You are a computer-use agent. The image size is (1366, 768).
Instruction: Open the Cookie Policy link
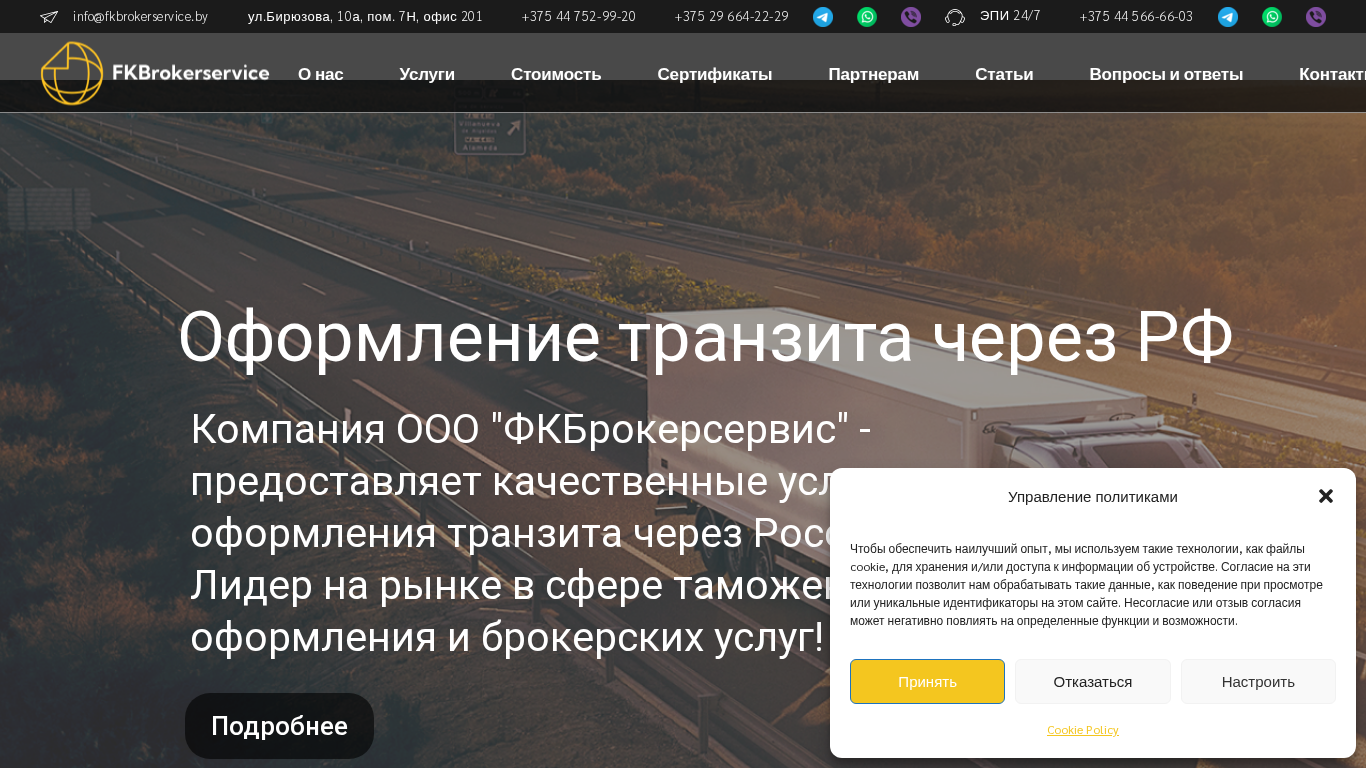tap(1083, 730)
